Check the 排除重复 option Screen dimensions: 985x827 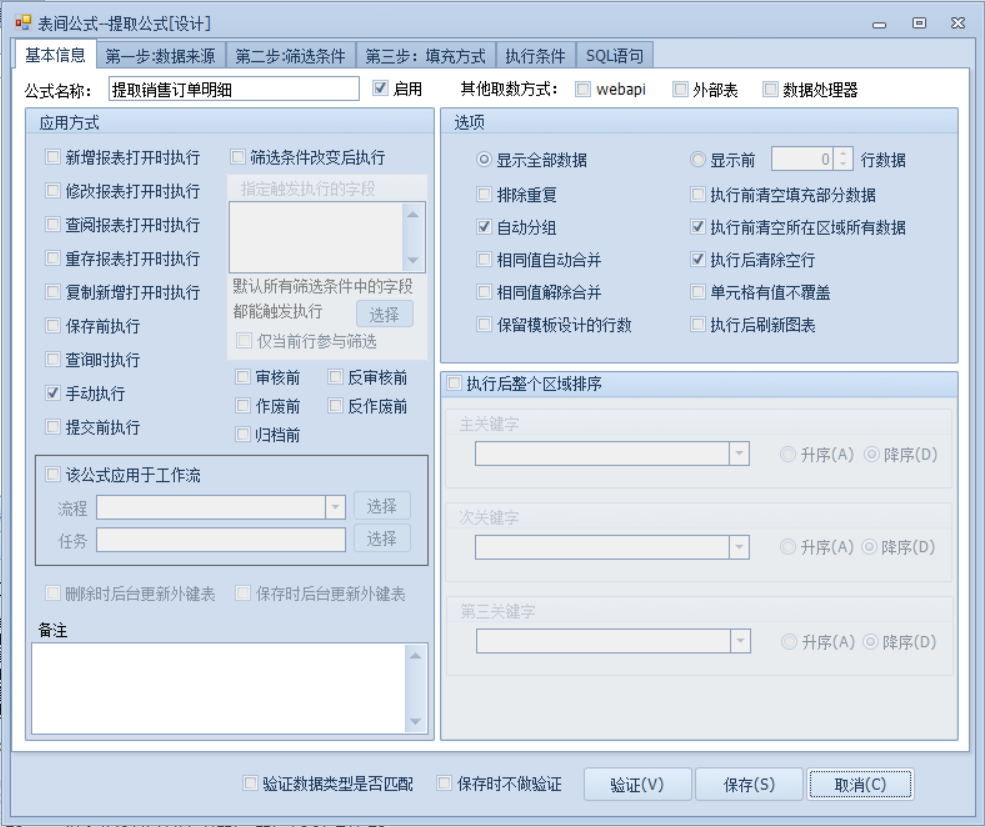point(485,195)
